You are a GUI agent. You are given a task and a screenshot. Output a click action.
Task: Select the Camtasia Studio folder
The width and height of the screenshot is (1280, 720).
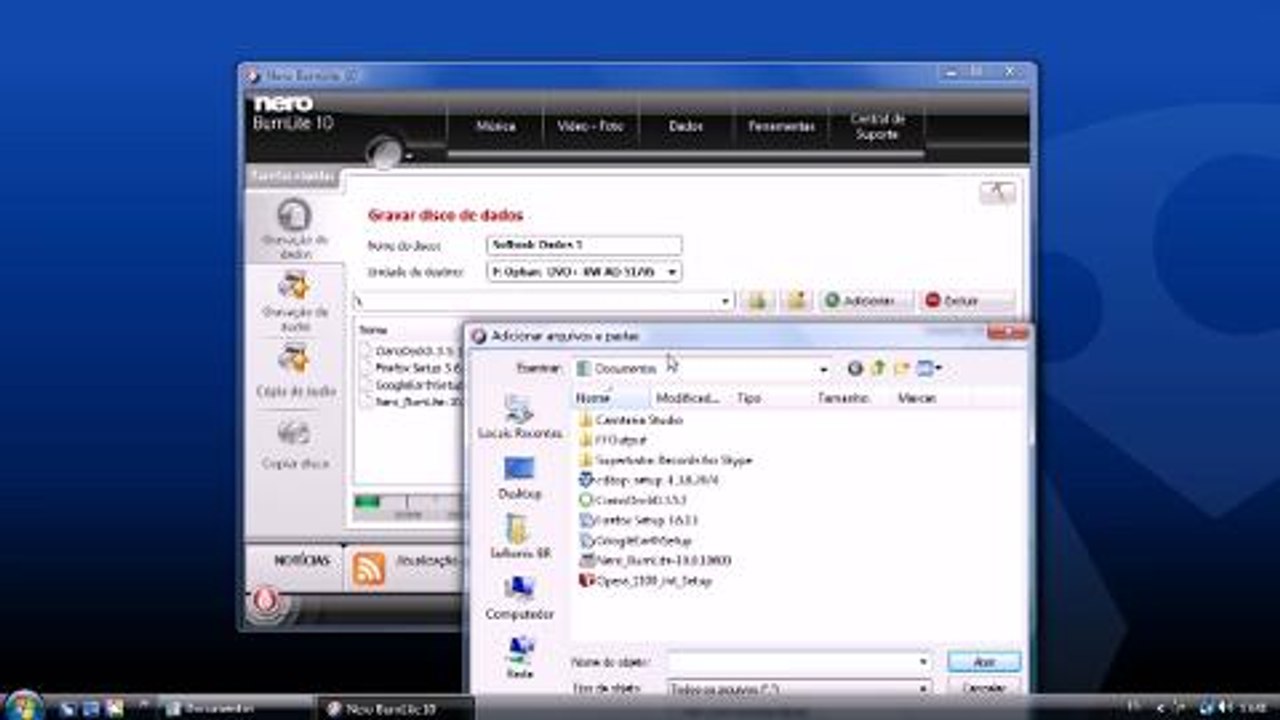[x=630, y=420]
